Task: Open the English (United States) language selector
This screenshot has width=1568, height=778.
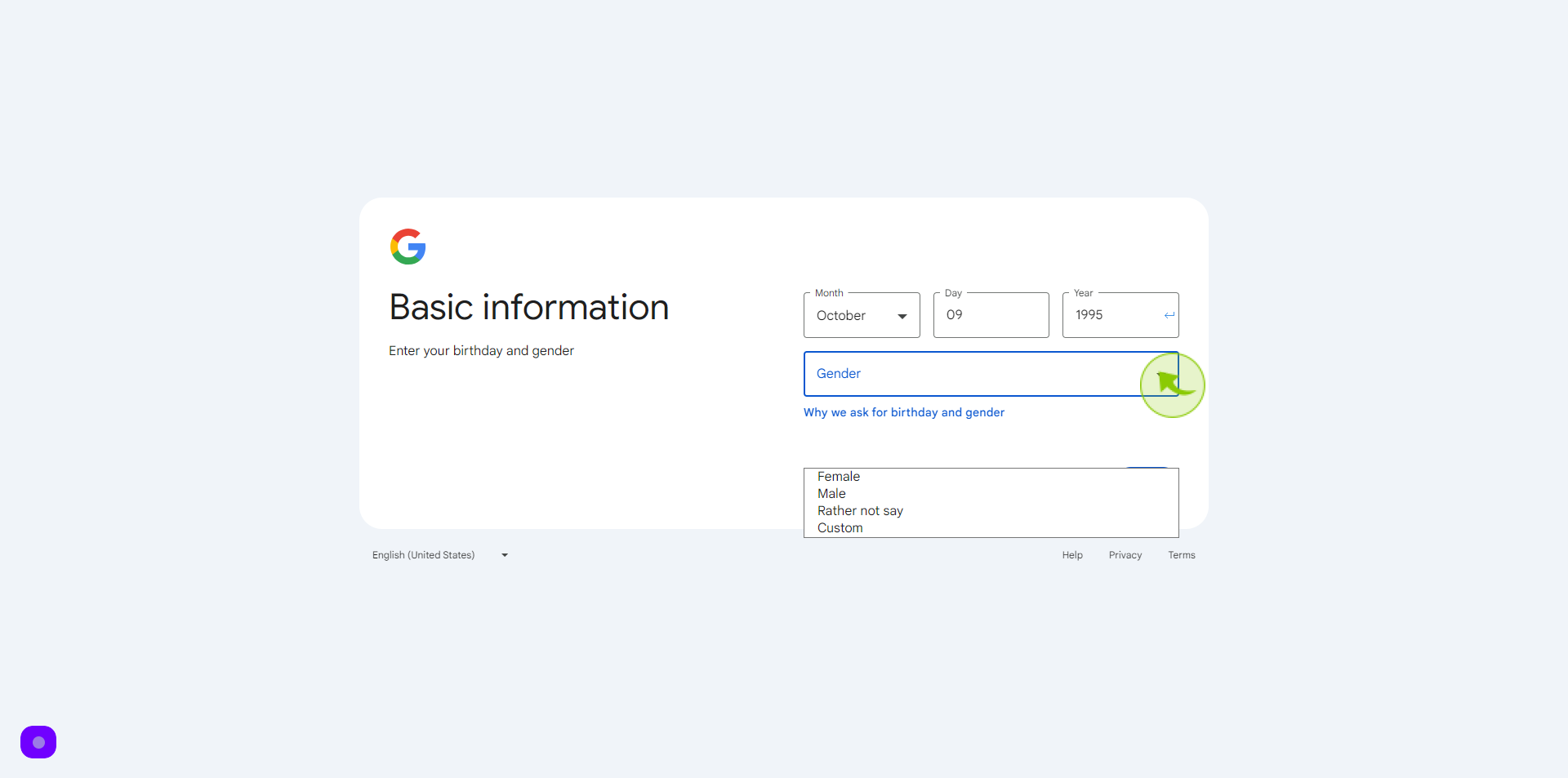Action: point(441,555)
